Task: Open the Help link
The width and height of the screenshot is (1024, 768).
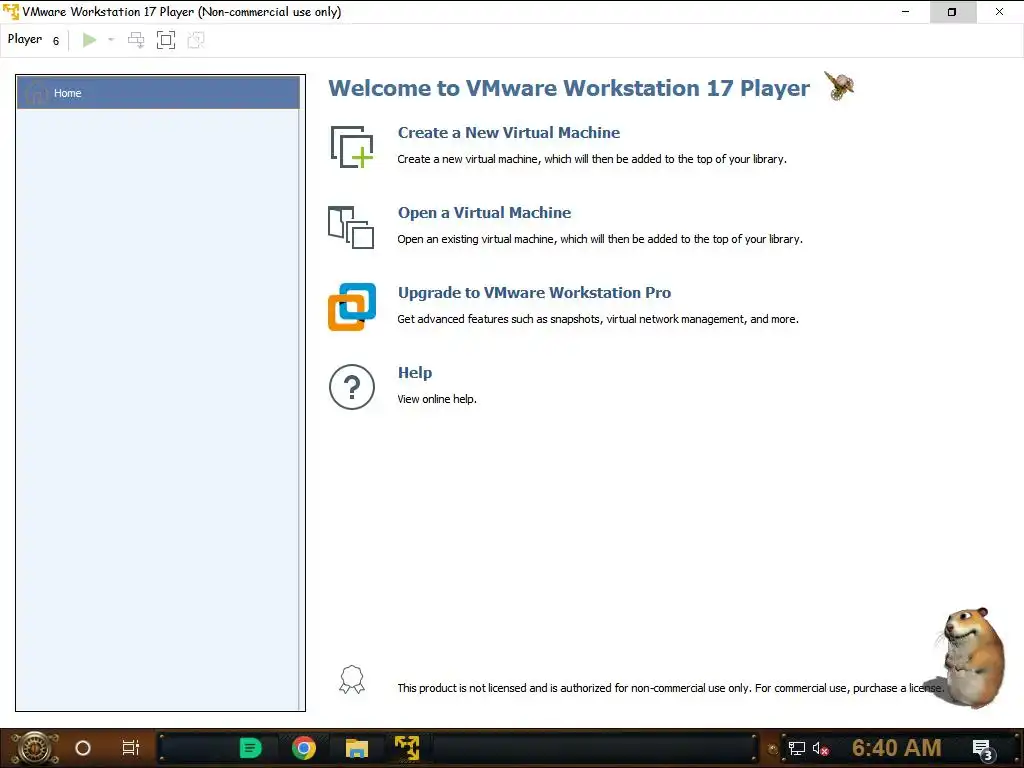Action: (x=415, y=372)
